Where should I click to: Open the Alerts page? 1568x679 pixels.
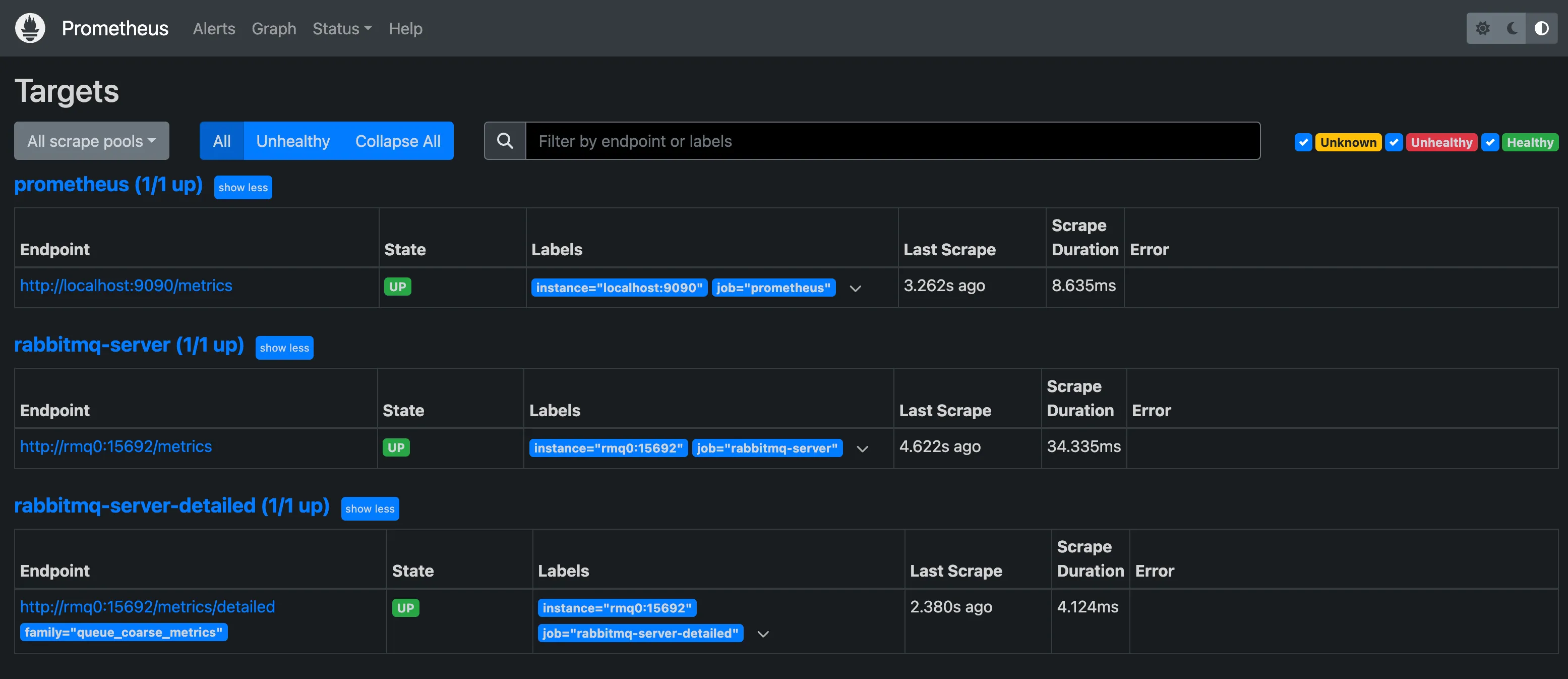(214, 29)
